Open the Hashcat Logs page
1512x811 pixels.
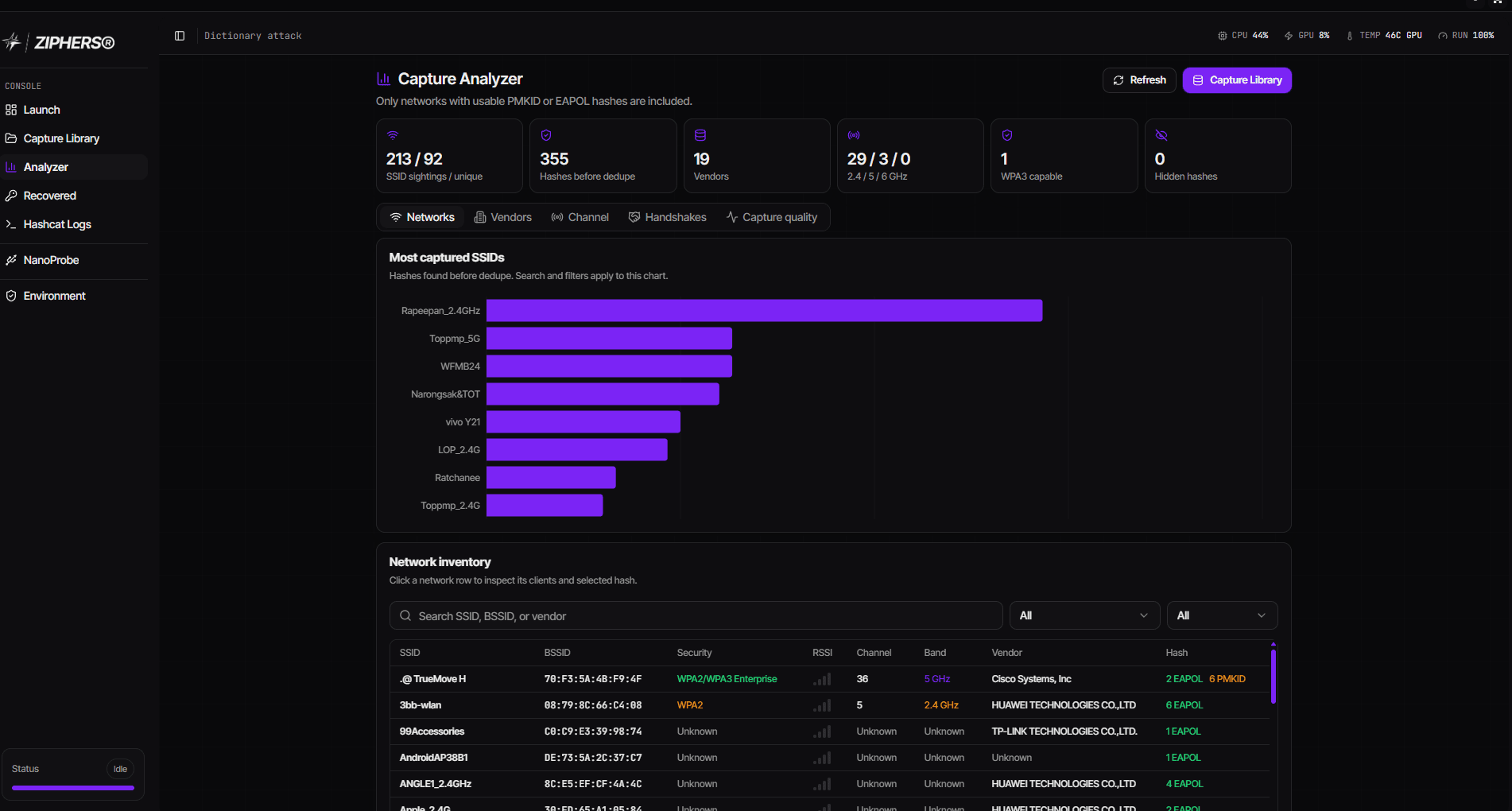pos(74,224)
